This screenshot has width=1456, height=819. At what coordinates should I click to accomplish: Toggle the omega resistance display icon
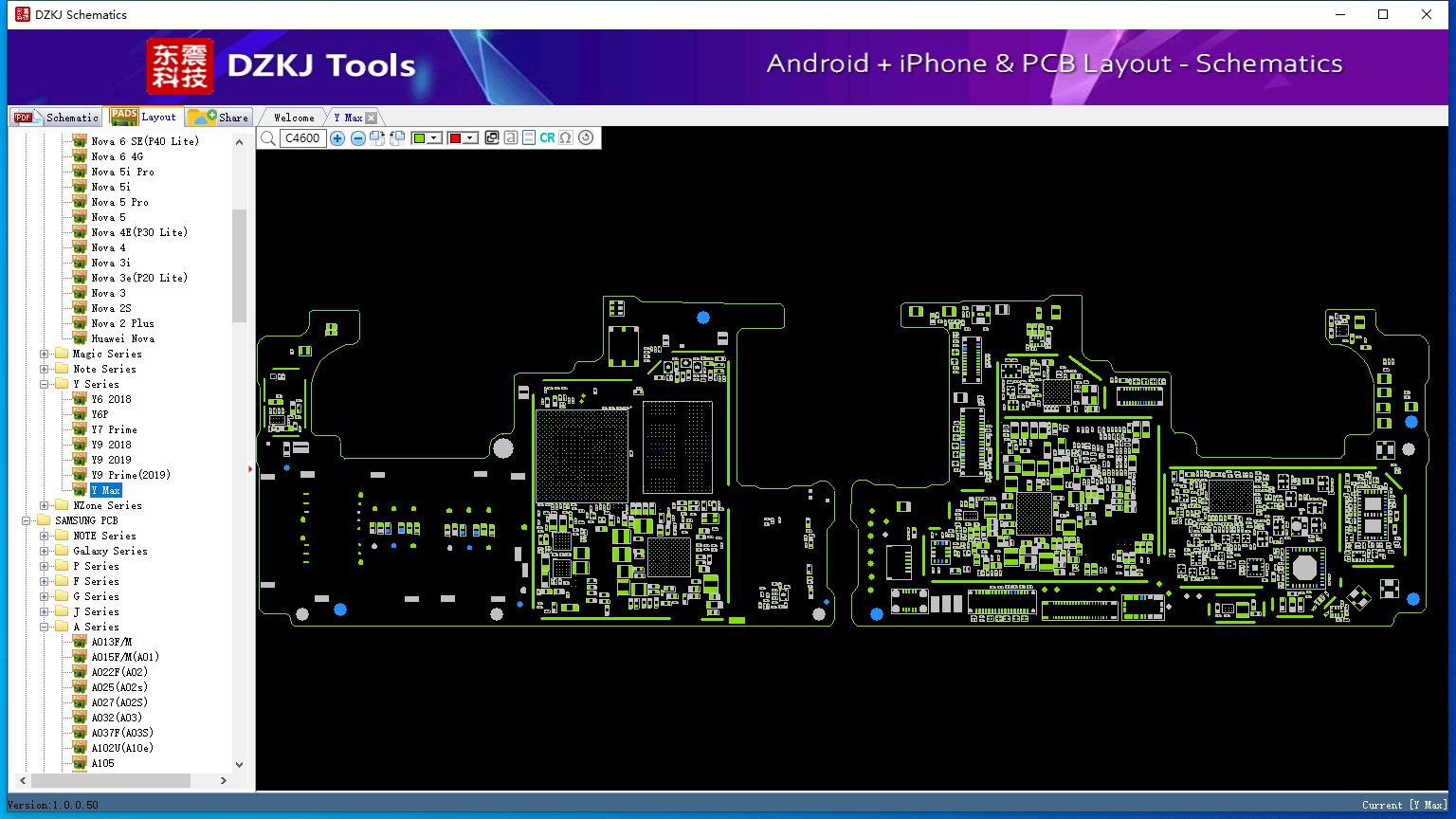click(x=566, y=138)
